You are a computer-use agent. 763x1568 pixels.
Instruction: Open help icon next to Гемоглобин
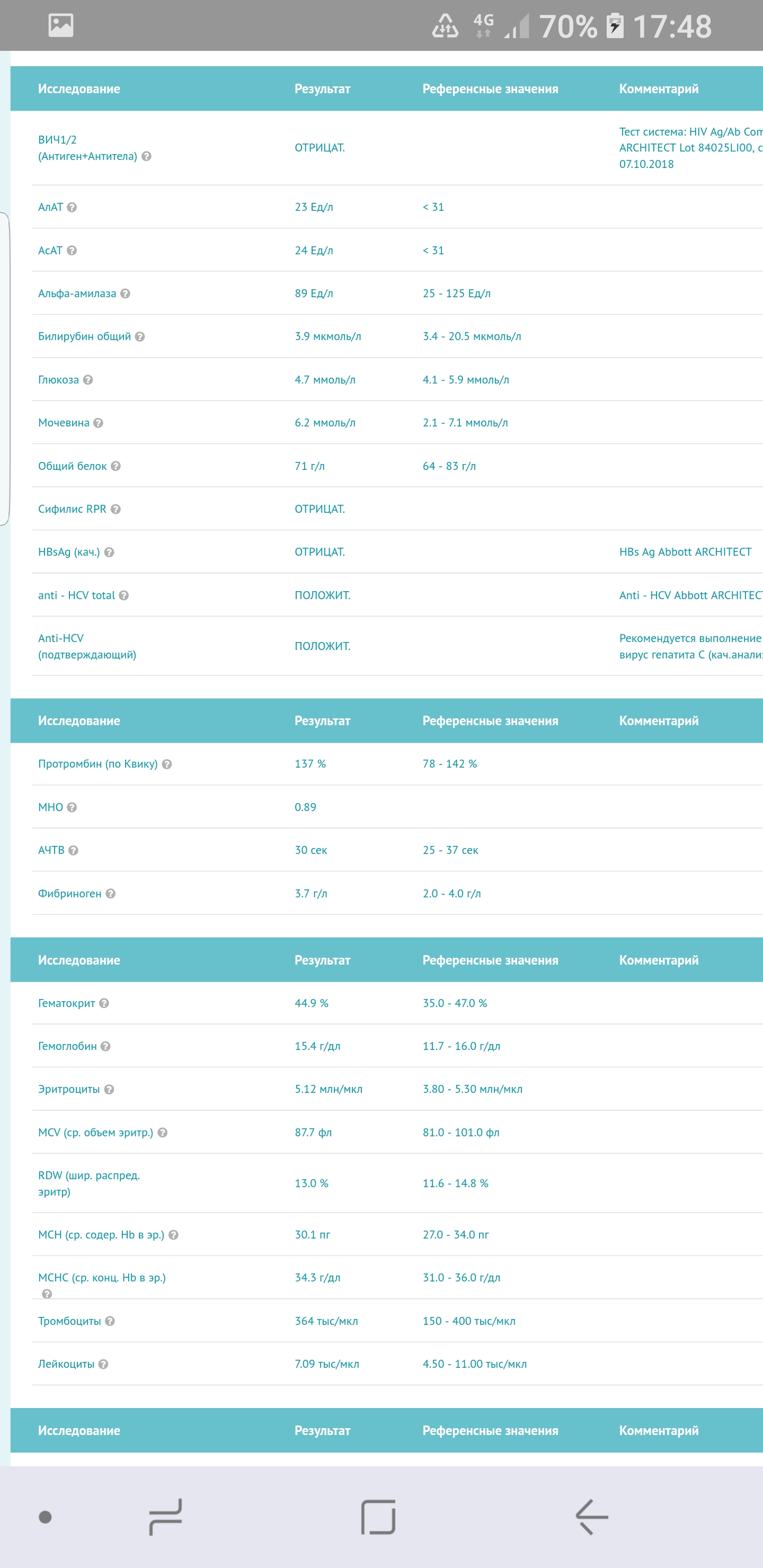(106, 1046)
